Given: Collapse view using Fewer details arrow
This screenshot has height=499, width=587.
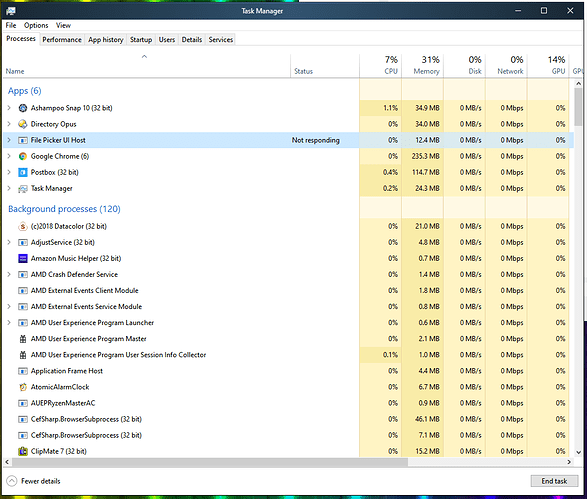Looking at the screenshot, I should [12, 481].
